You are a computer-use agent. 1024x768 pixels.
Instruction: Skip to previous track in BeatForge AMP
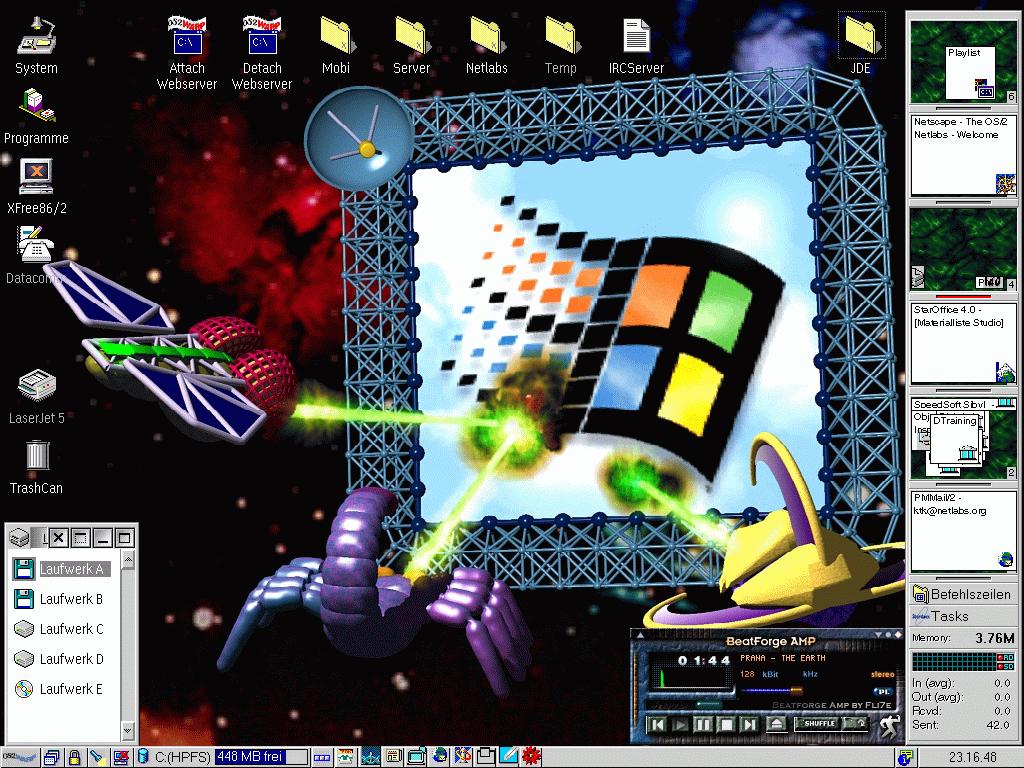[x=658, y=724]
